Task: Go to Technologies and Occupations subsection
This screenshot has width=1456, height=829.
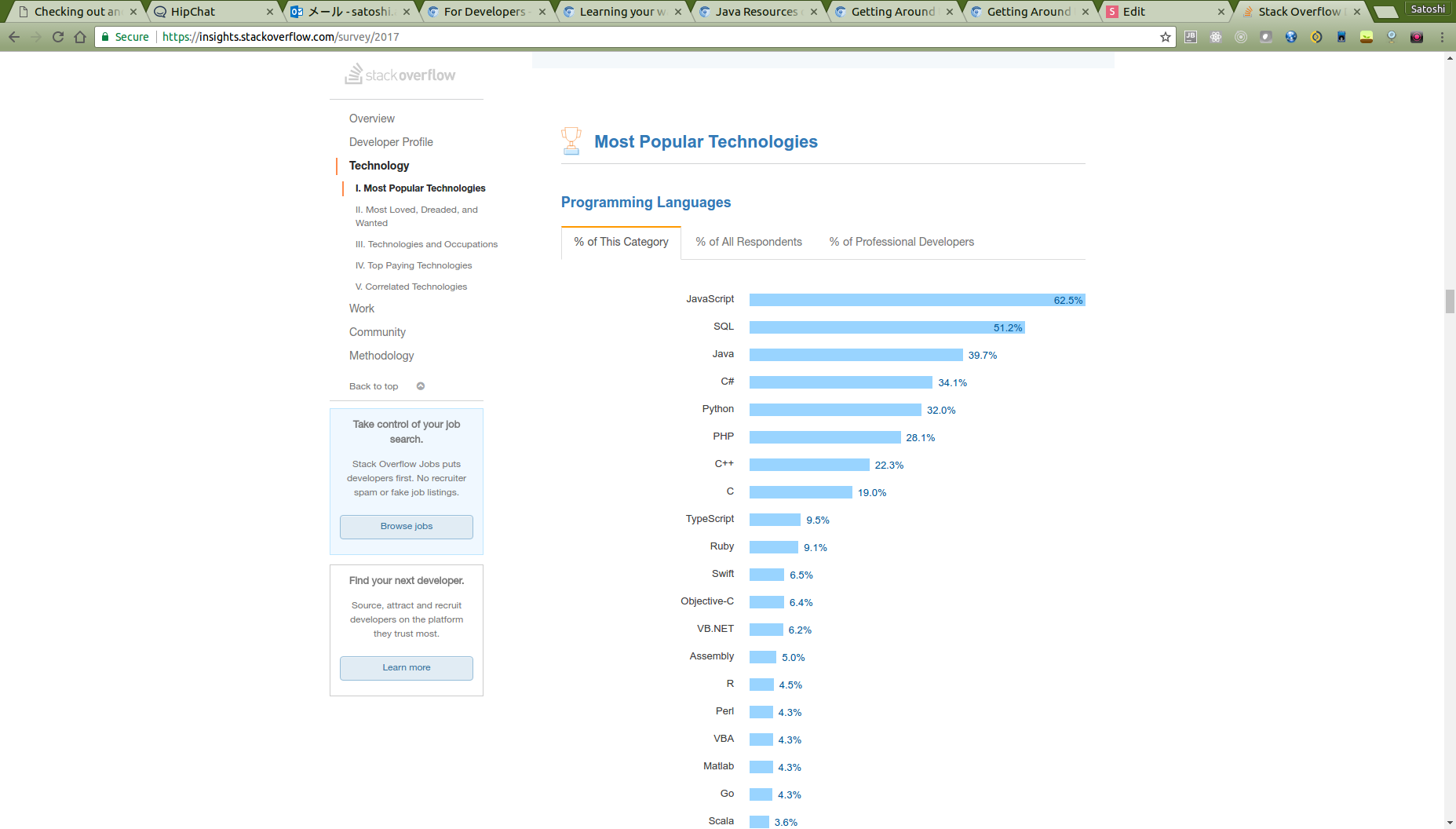Action: point(426,244)
